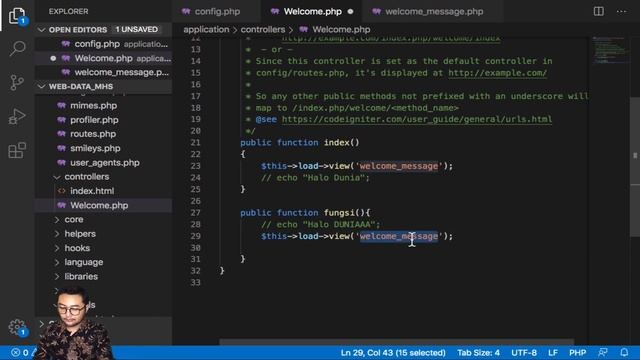The image size is (640, 360).
Task: Click the PHP icon on welcome_message.php tab
Action: click(x=376, y=11)
